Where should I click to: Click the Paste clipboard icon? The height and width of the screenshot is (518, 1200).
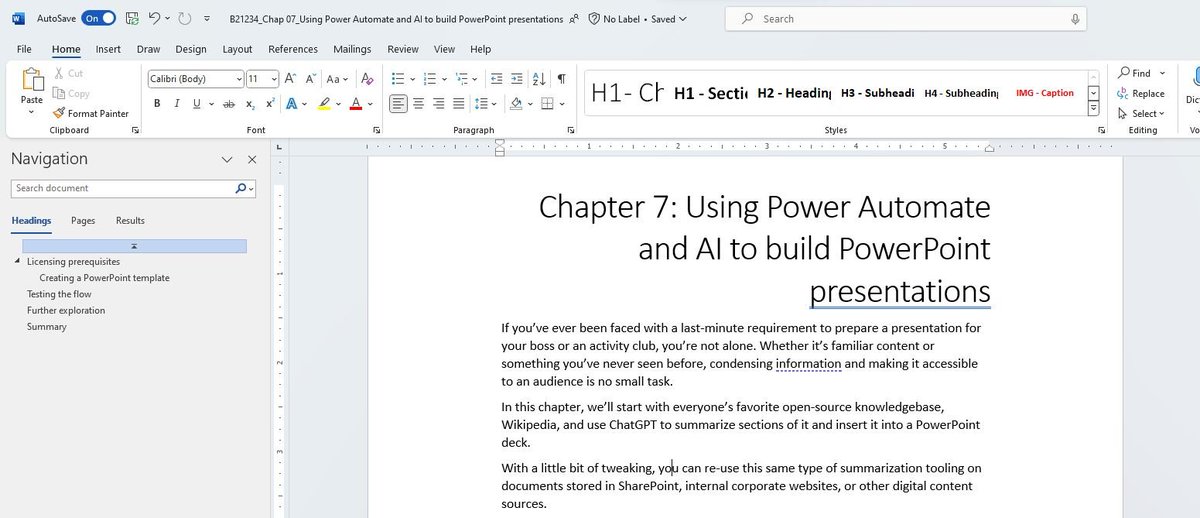coord(32,80)
